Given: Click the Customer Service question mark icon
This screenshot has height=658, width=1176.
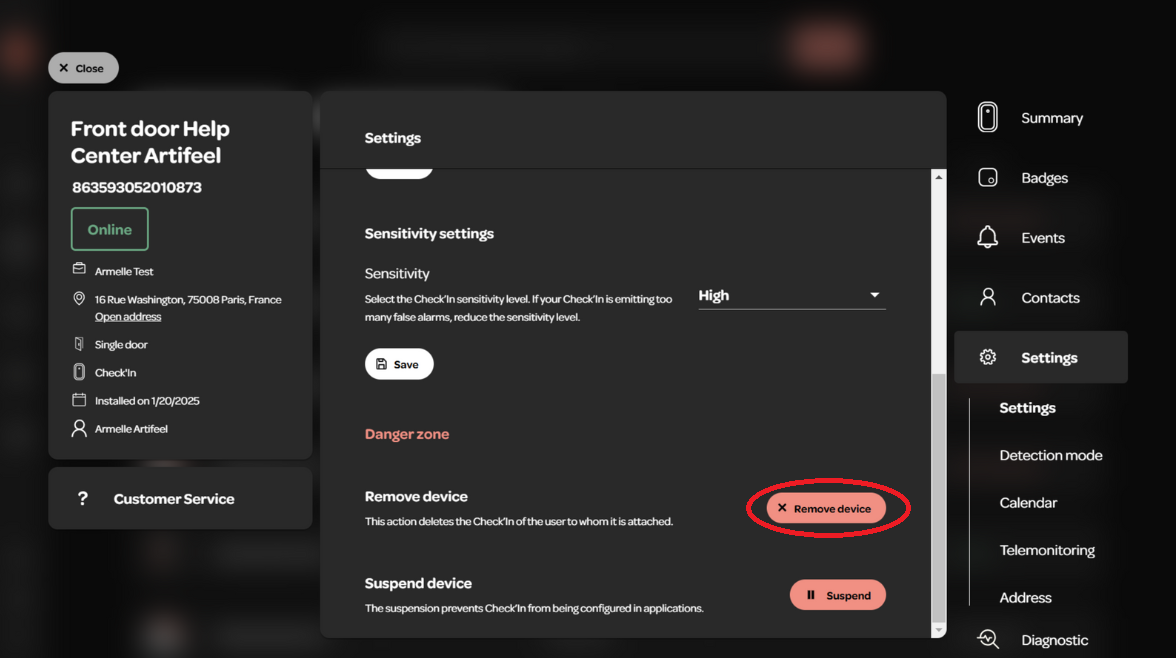Looking at the screenshot, I should point(82,498).
